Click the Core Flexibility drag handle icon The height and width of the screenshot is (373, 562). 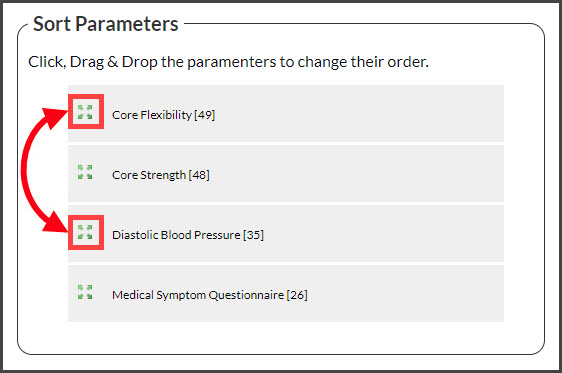[x=85, y=112]
